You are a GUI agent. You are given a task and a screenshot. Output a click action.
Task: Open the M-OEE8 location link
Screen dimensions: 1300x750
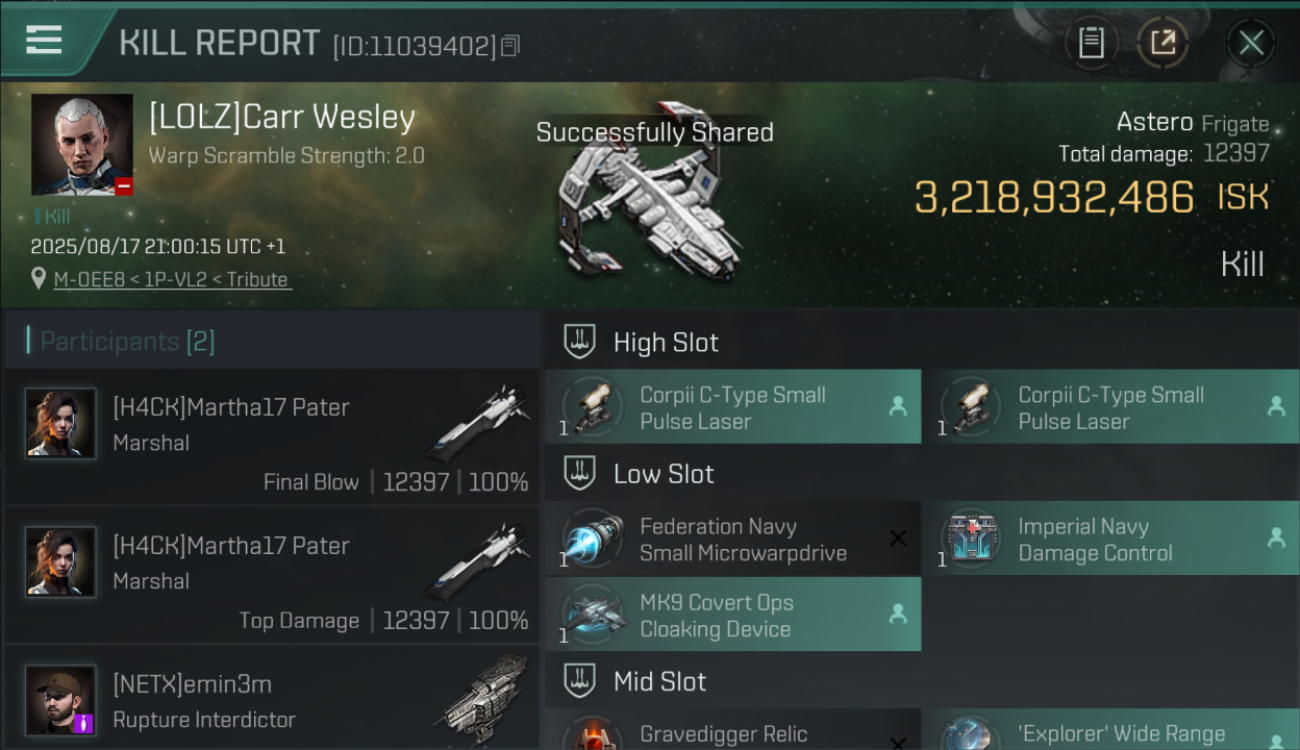pyautogui.click(x=172, y=280)
